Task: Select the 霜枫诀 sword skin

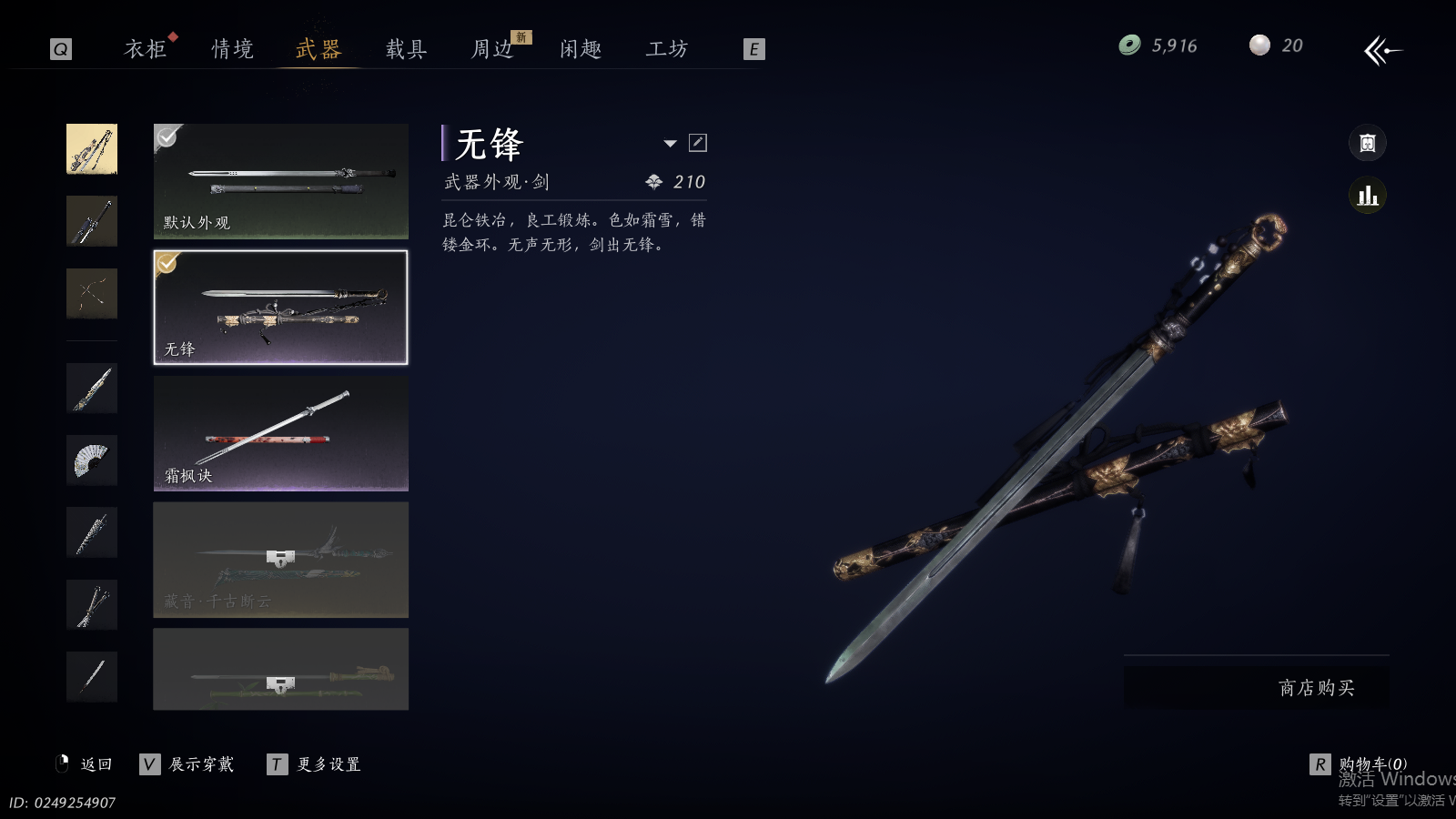Action: click(281, 433)
